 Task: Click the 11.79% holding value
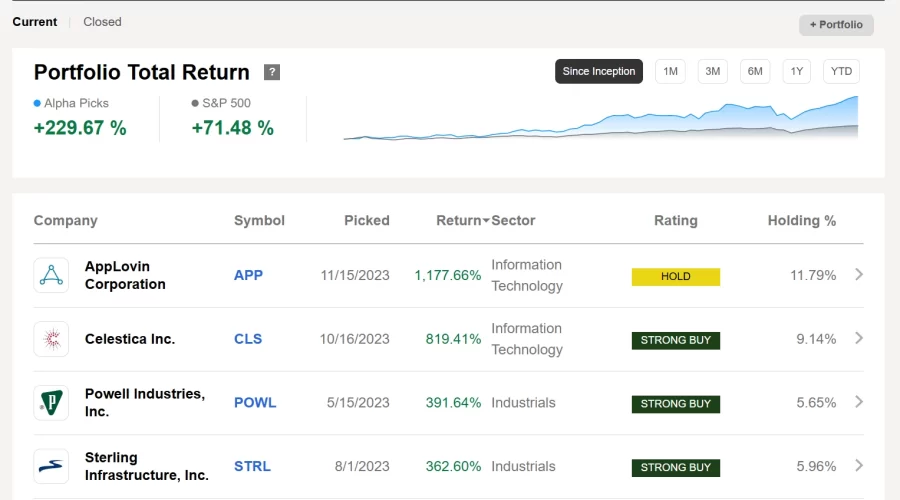(813, 275)
